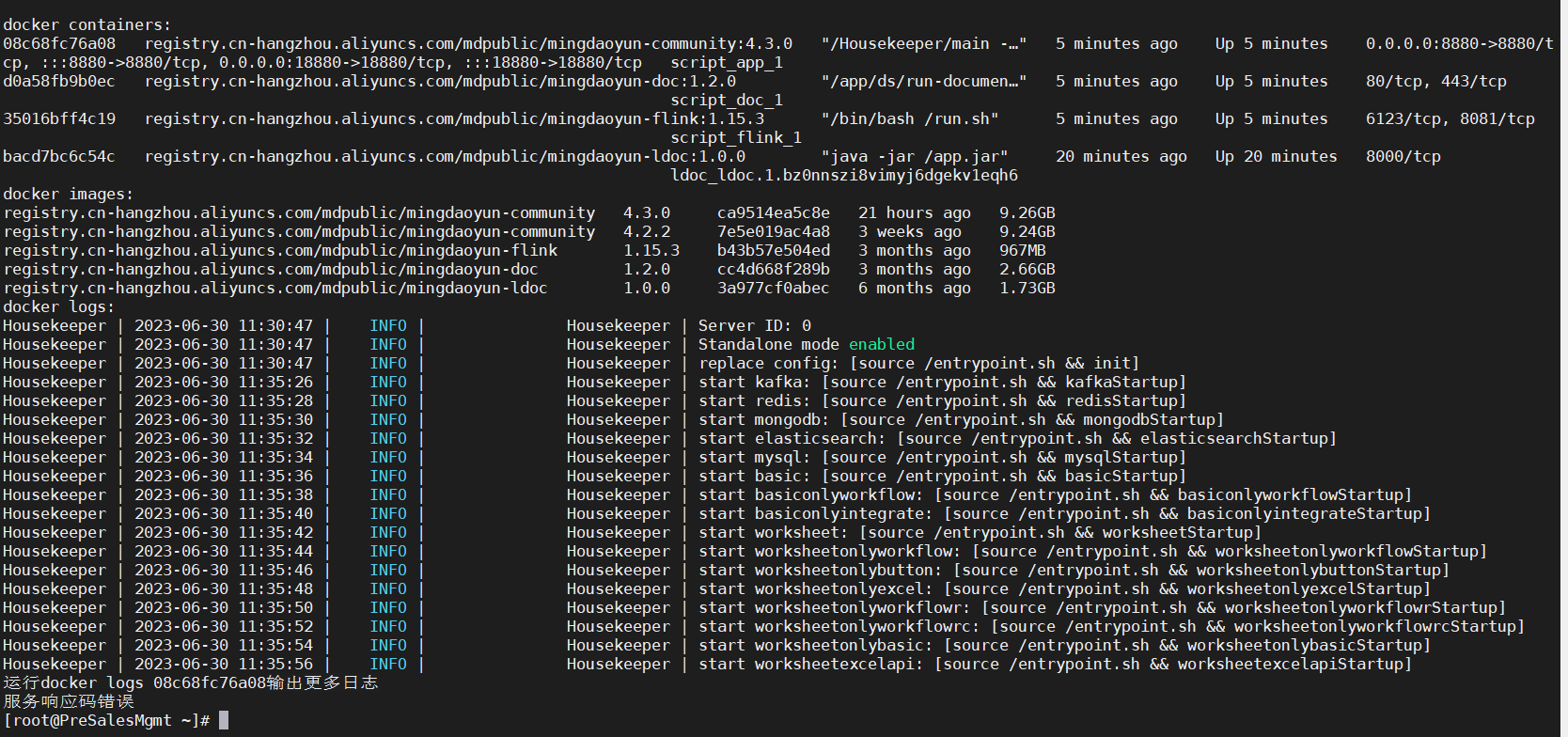
Task: Click the container name script_app_1
Action: [x=727, y=62]
